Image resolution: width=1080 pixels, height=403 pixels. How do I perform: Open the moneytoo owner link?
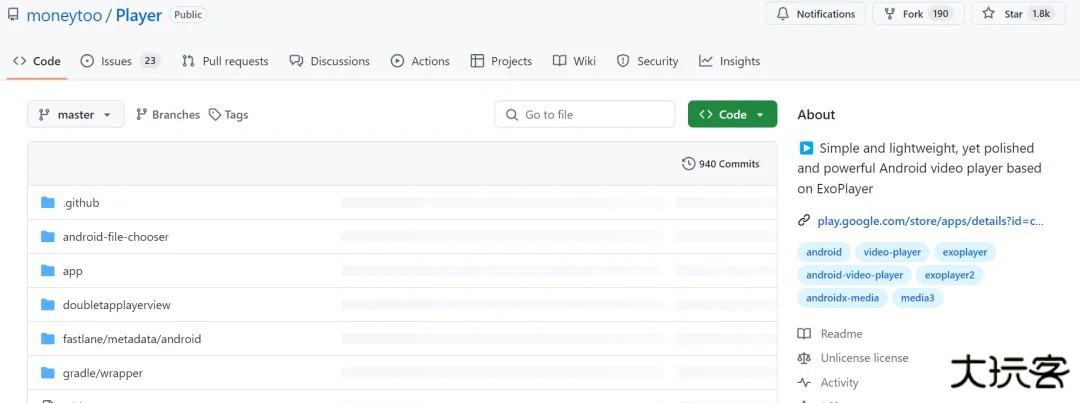pyautogui.click(x=63, y=16)
